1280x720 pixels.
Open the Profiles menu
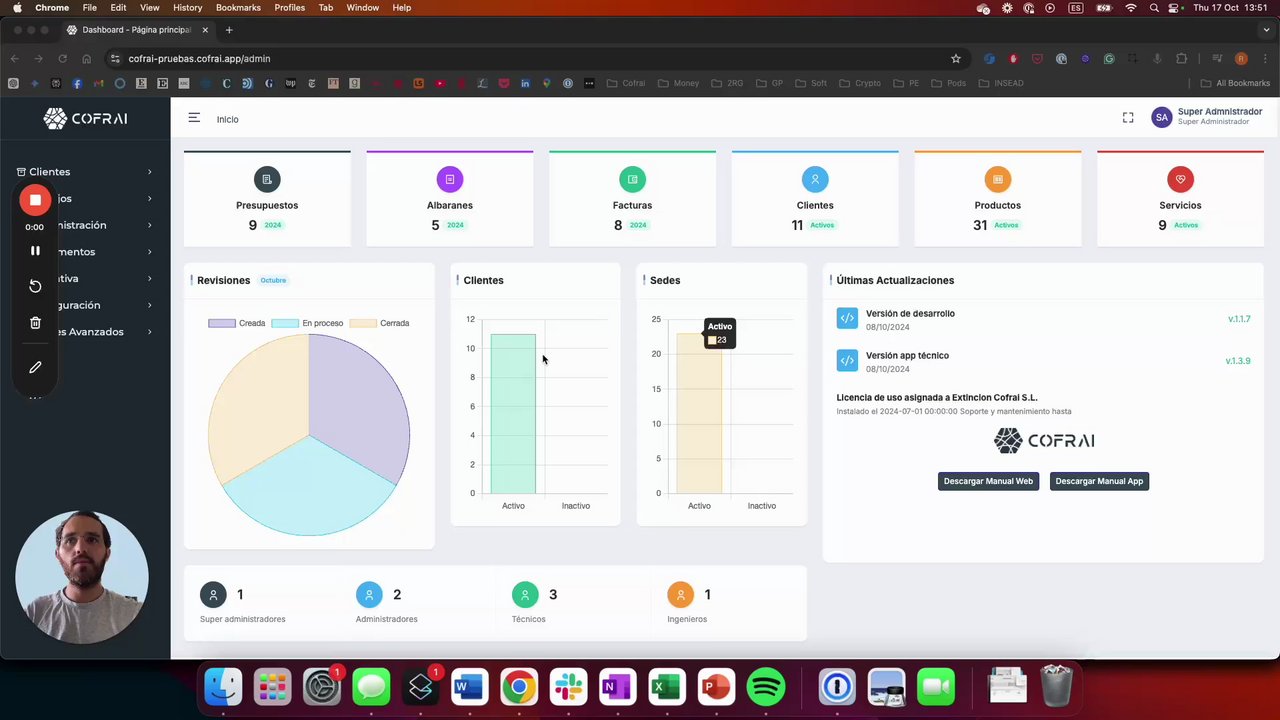point(290,7)
